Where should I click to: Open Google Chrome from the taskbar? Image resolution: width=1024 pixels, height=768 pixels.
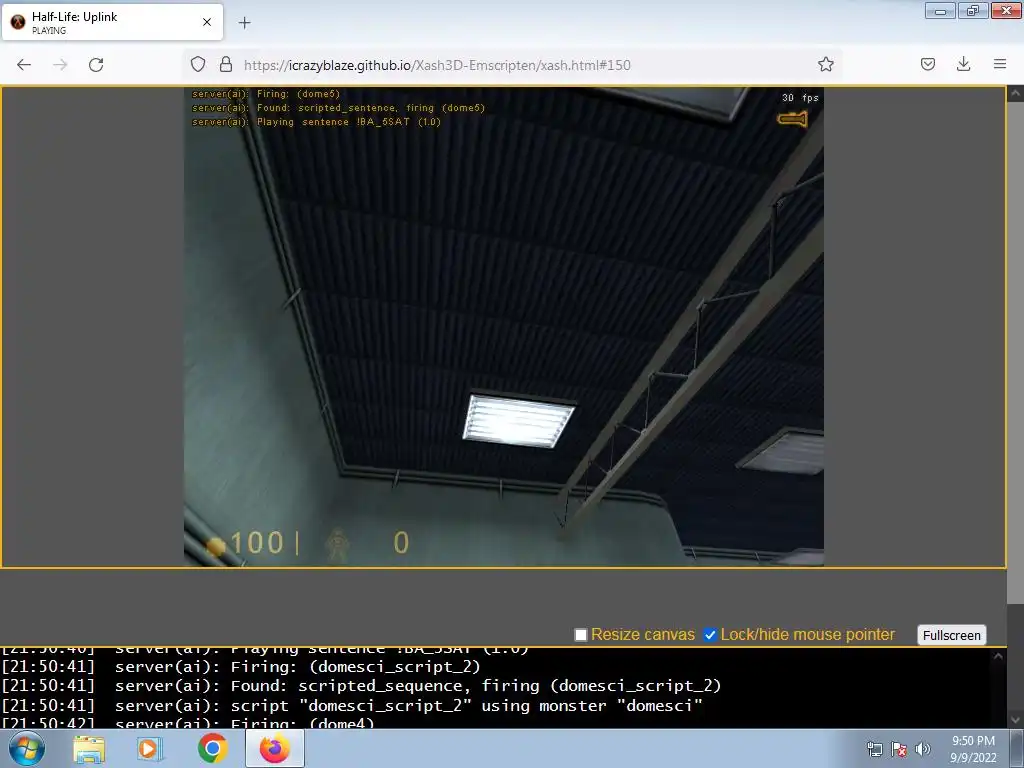point(212,748)
